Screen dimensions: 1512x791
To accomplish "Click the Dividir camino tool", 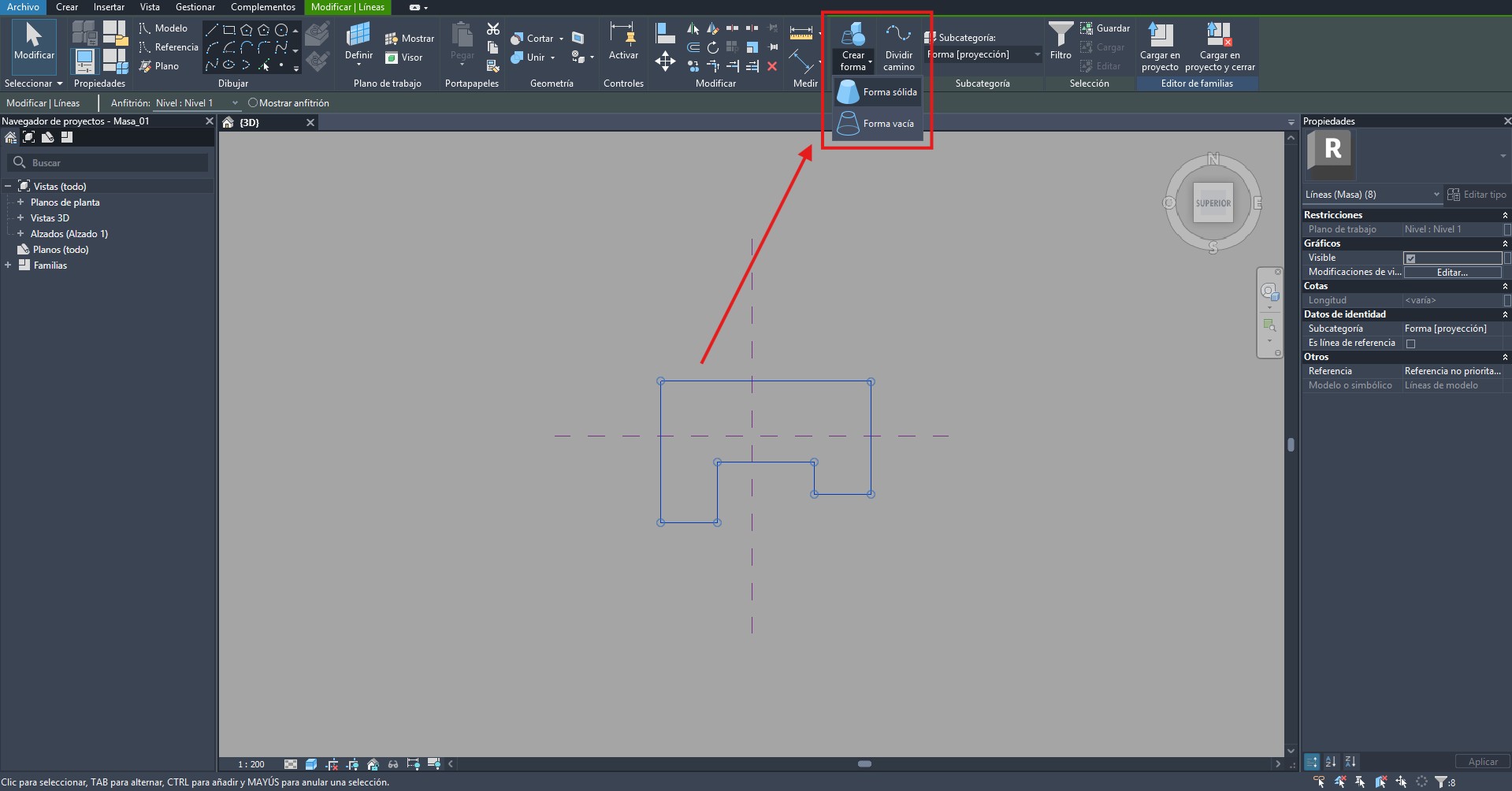I will (x=898, y=46).
